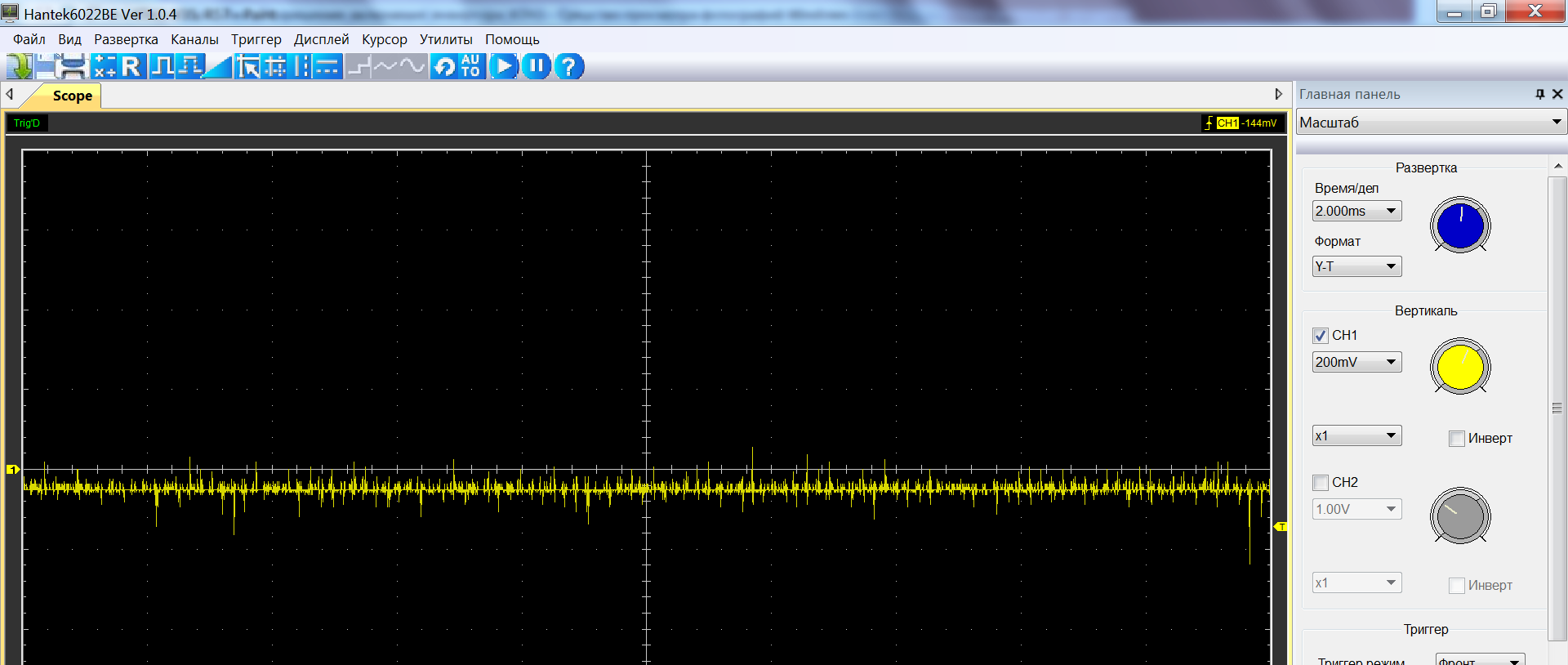Click the Trig'D status indicator

[x=26, y=123]
